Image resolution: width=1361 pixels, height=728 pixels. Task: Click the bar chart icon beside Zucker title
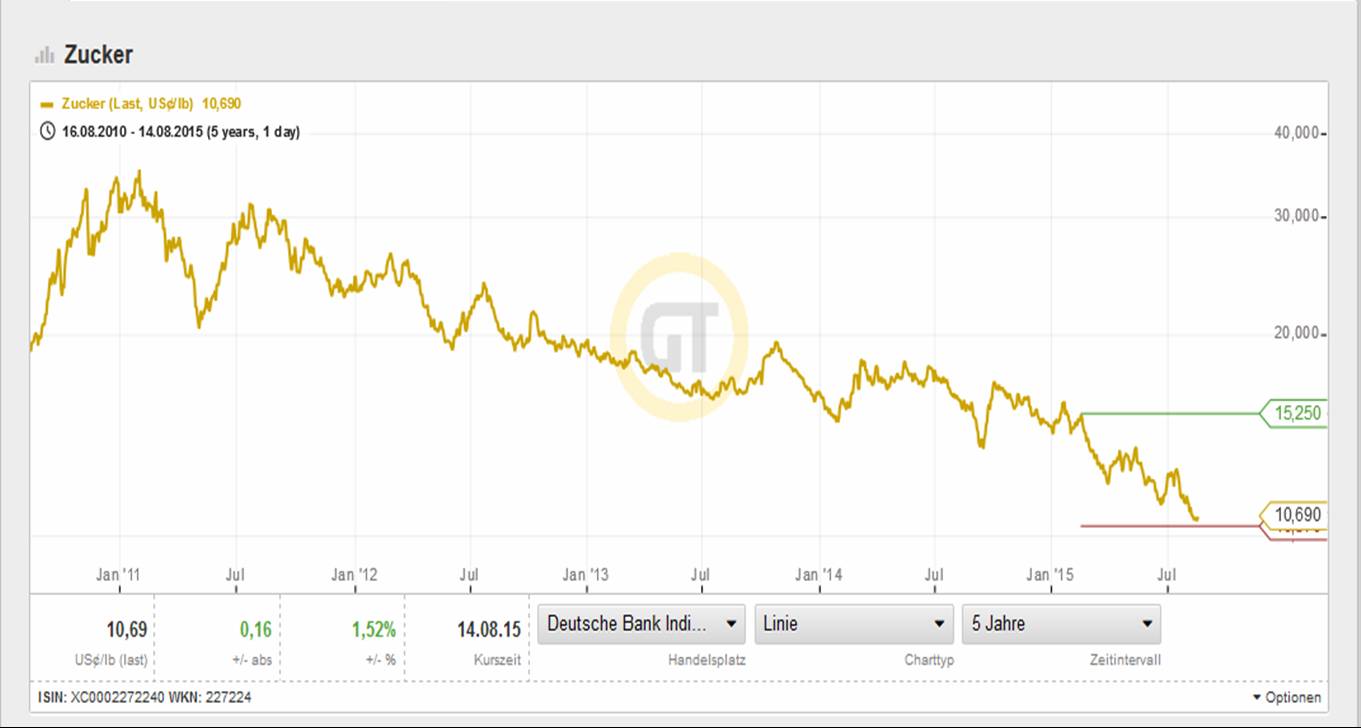coord(44,55)
